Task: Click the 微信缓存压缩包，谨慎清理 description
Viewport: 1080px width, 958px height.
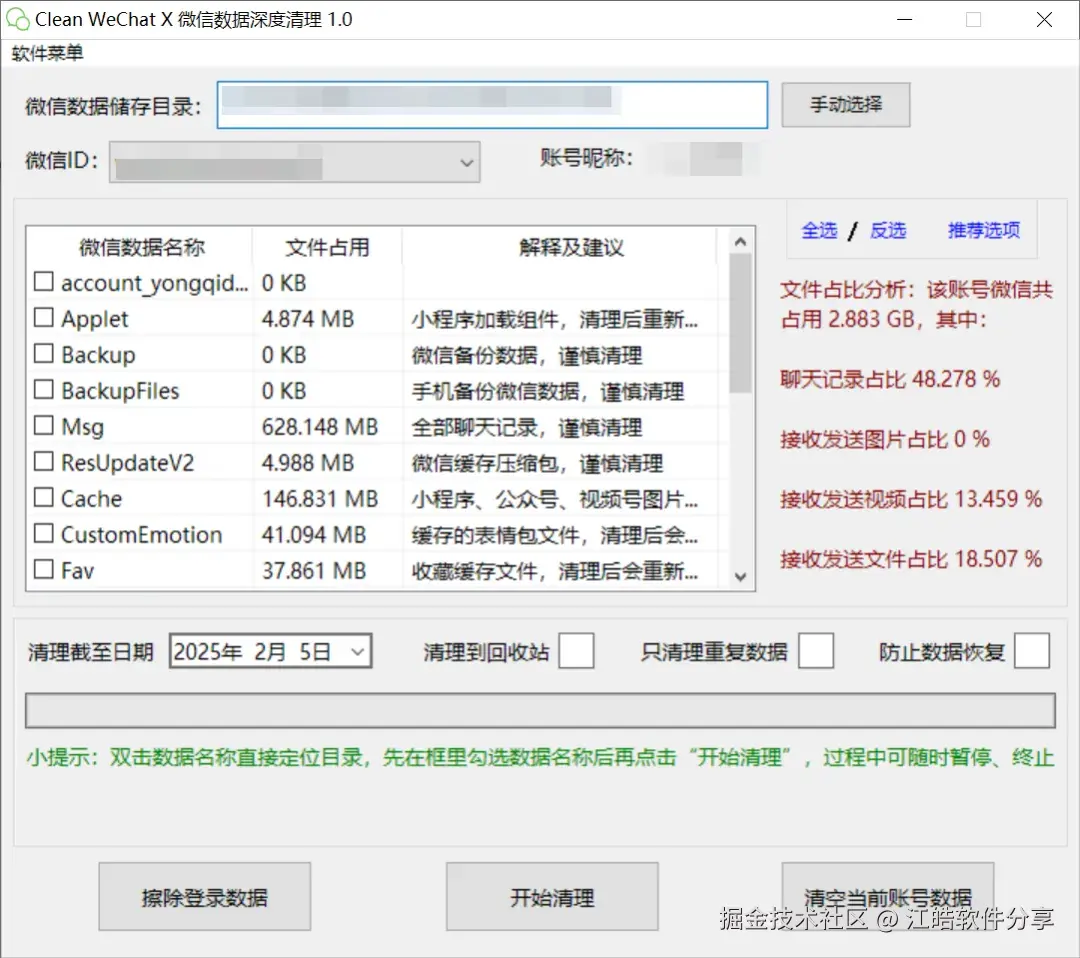Action: [537, 464]
